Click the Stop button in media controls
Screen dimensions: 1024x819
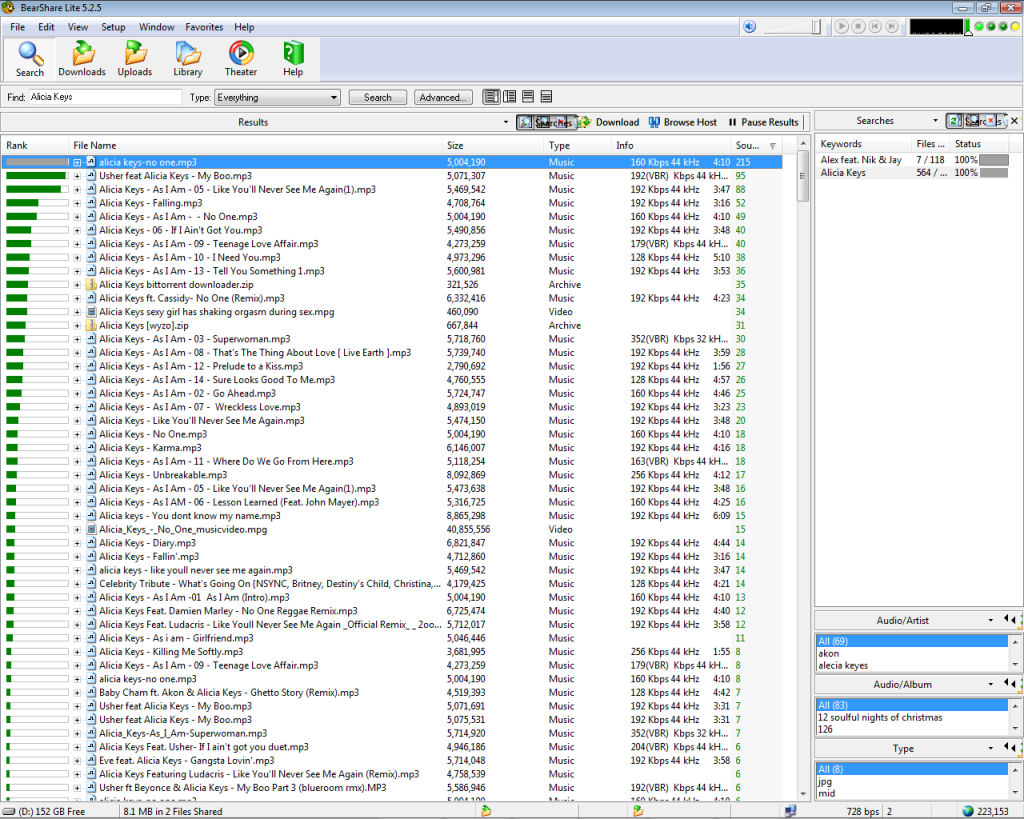tap(859, 27)
